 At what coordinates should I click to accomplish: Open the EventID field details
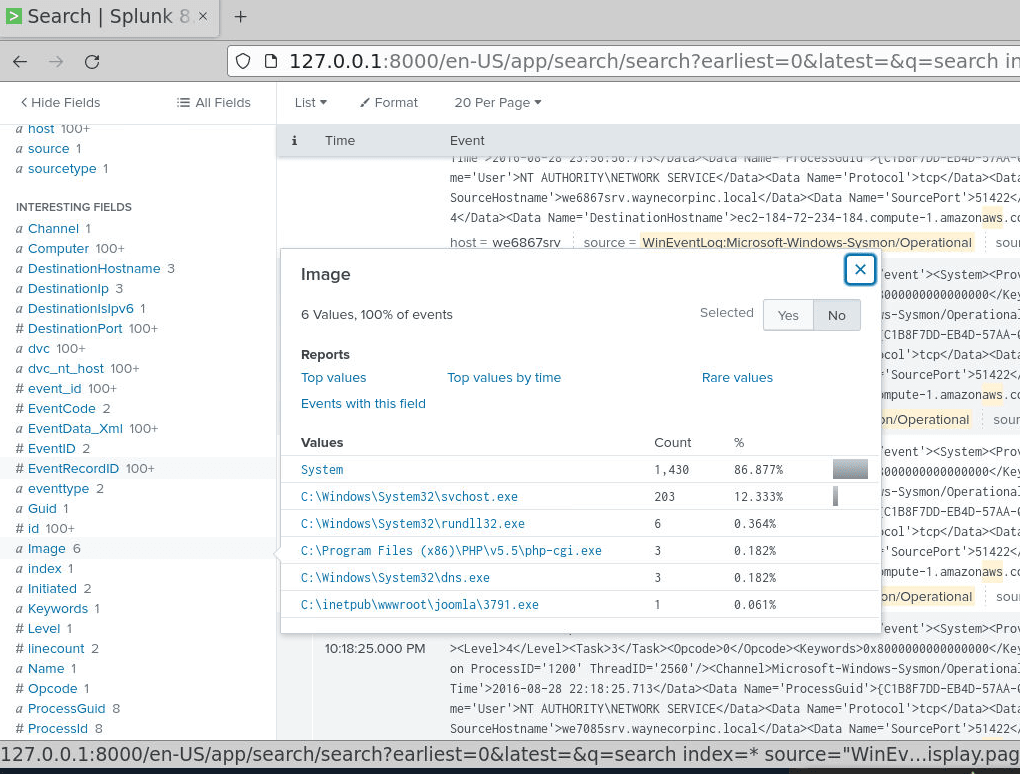click(51, 449)
